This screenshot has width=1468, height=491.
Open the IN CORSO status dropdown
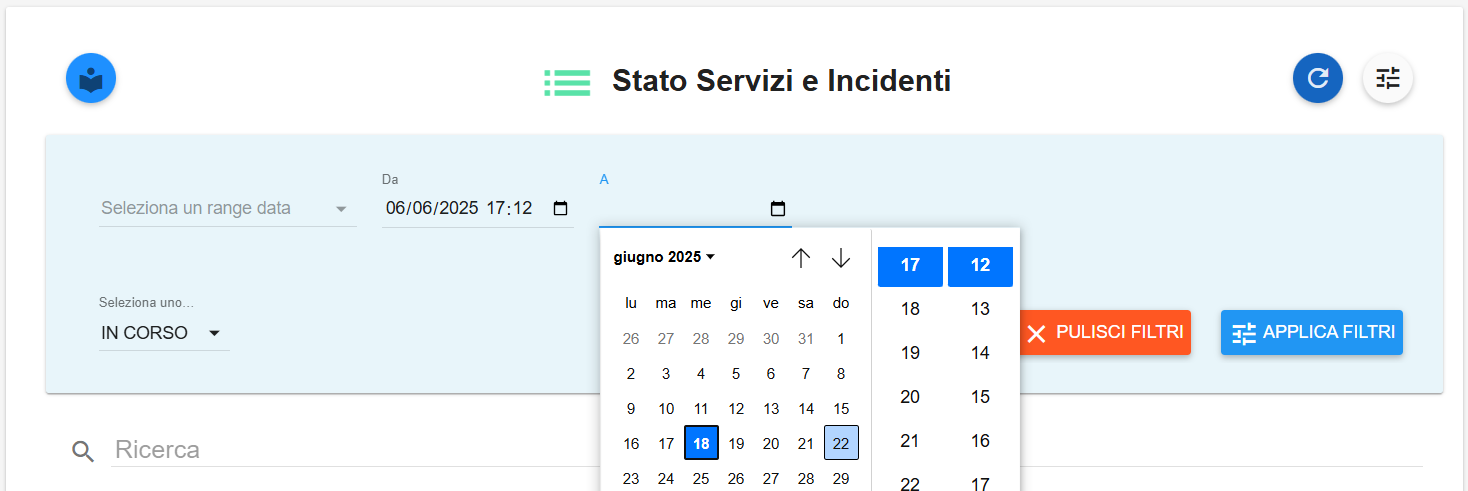click(164, 333)
